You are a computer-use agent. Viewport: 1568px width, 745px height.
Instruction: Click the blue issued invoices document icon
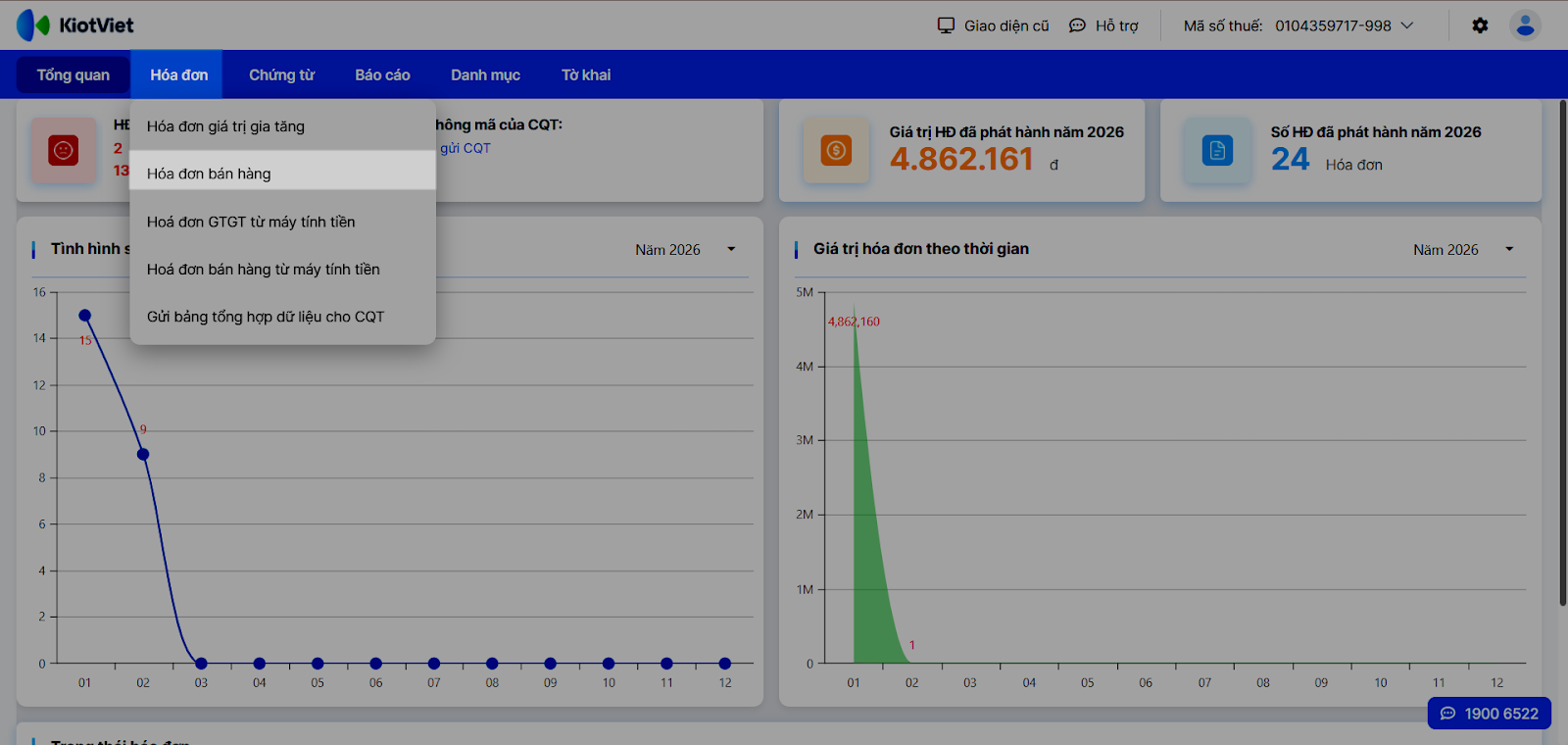pos(1217,150)
